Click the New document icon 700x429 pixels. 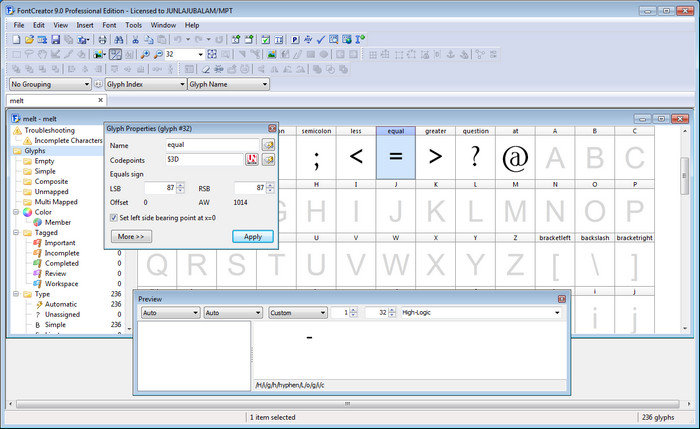tap(15, 39)
